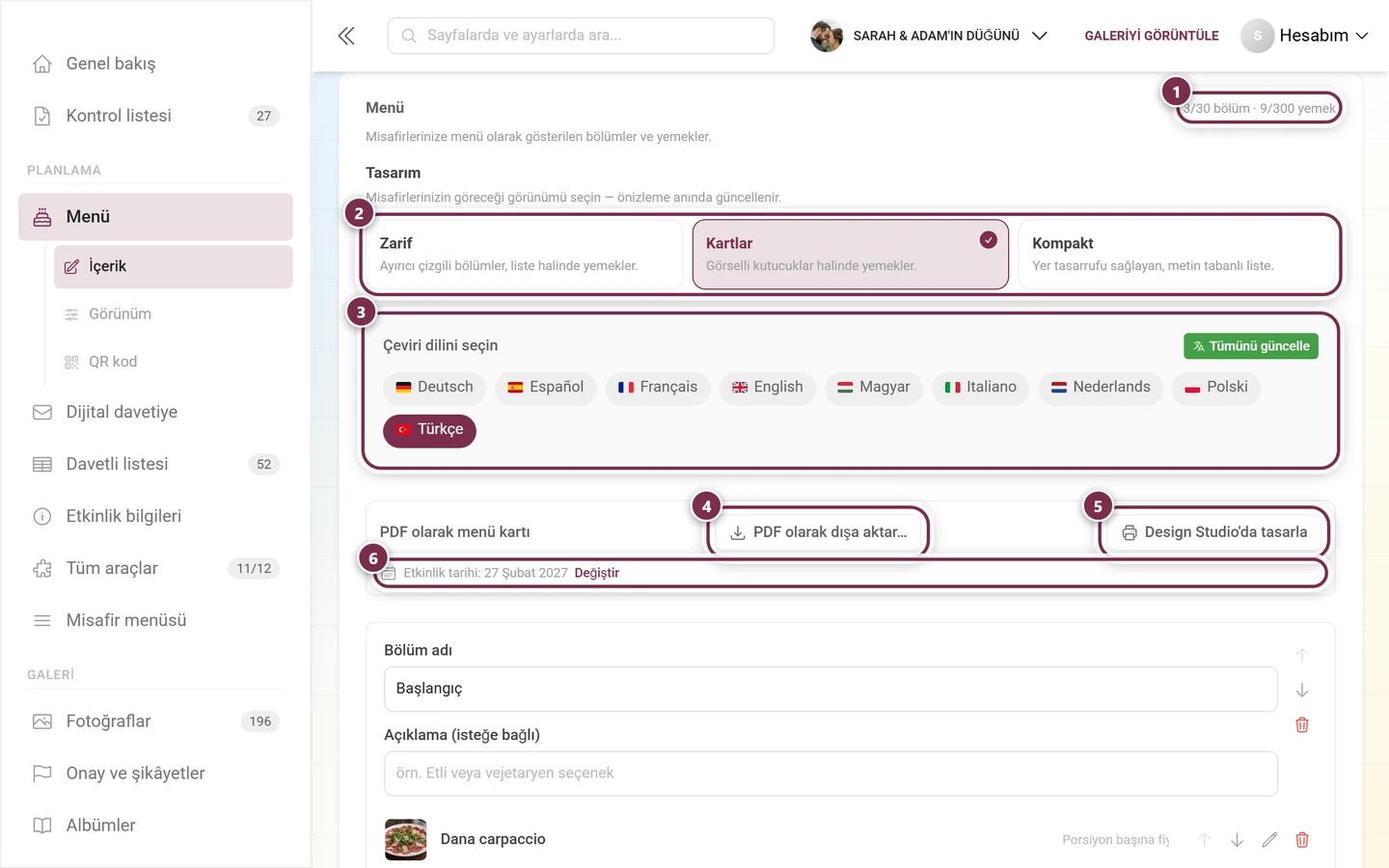Open Kontrol listesi in the sidebar

[x=155, y=116]
